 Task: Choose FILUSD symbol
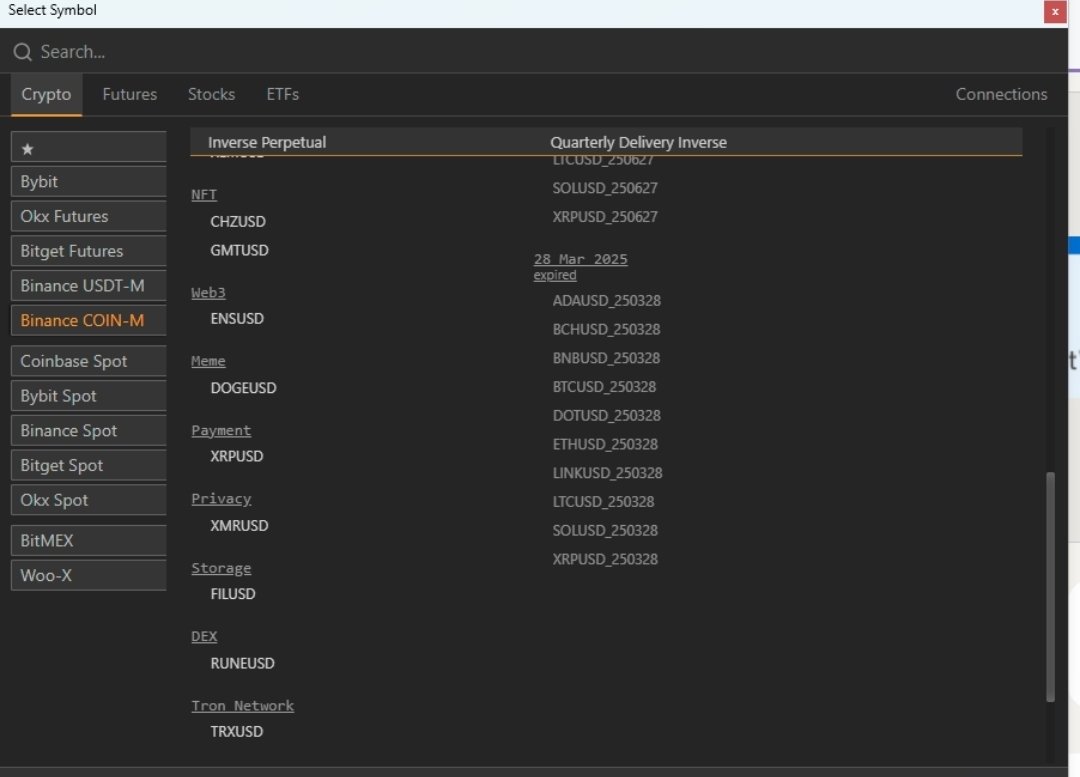(233, 594)
